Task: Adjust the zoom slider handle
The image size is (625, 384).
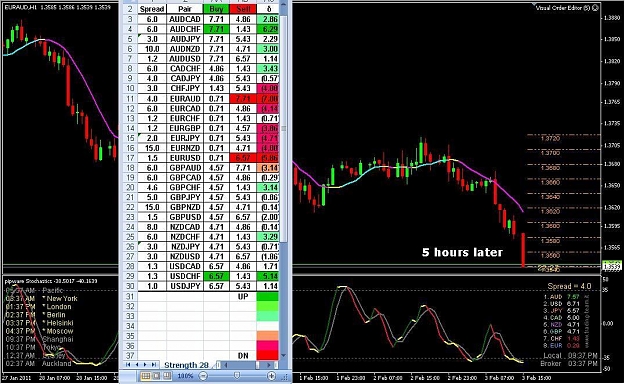Action: coord(237,376)
